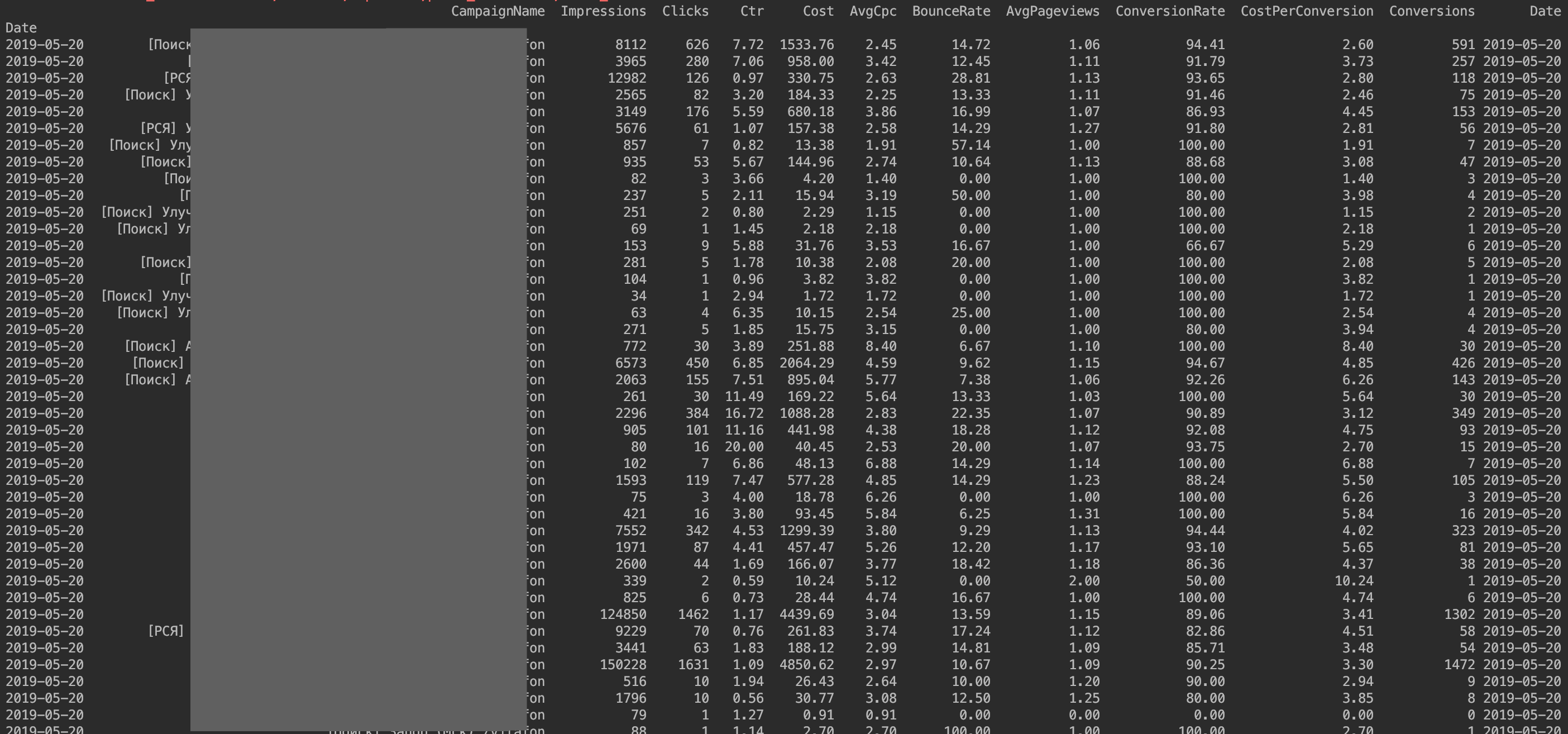Select the AvgPageviews value 2.00

1084,580
